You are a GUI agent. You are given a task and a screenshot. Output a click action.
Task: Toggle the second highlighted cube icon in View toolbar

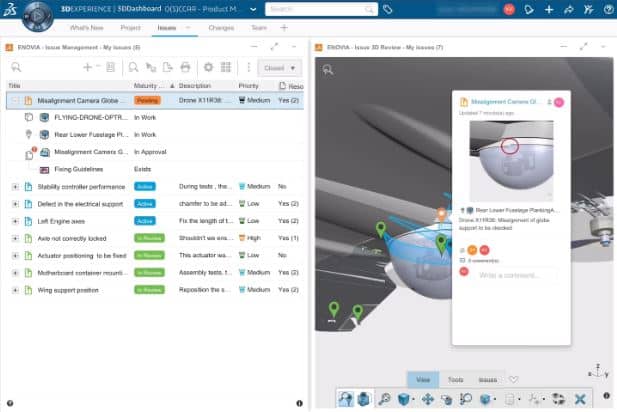[x=364, y=399]
